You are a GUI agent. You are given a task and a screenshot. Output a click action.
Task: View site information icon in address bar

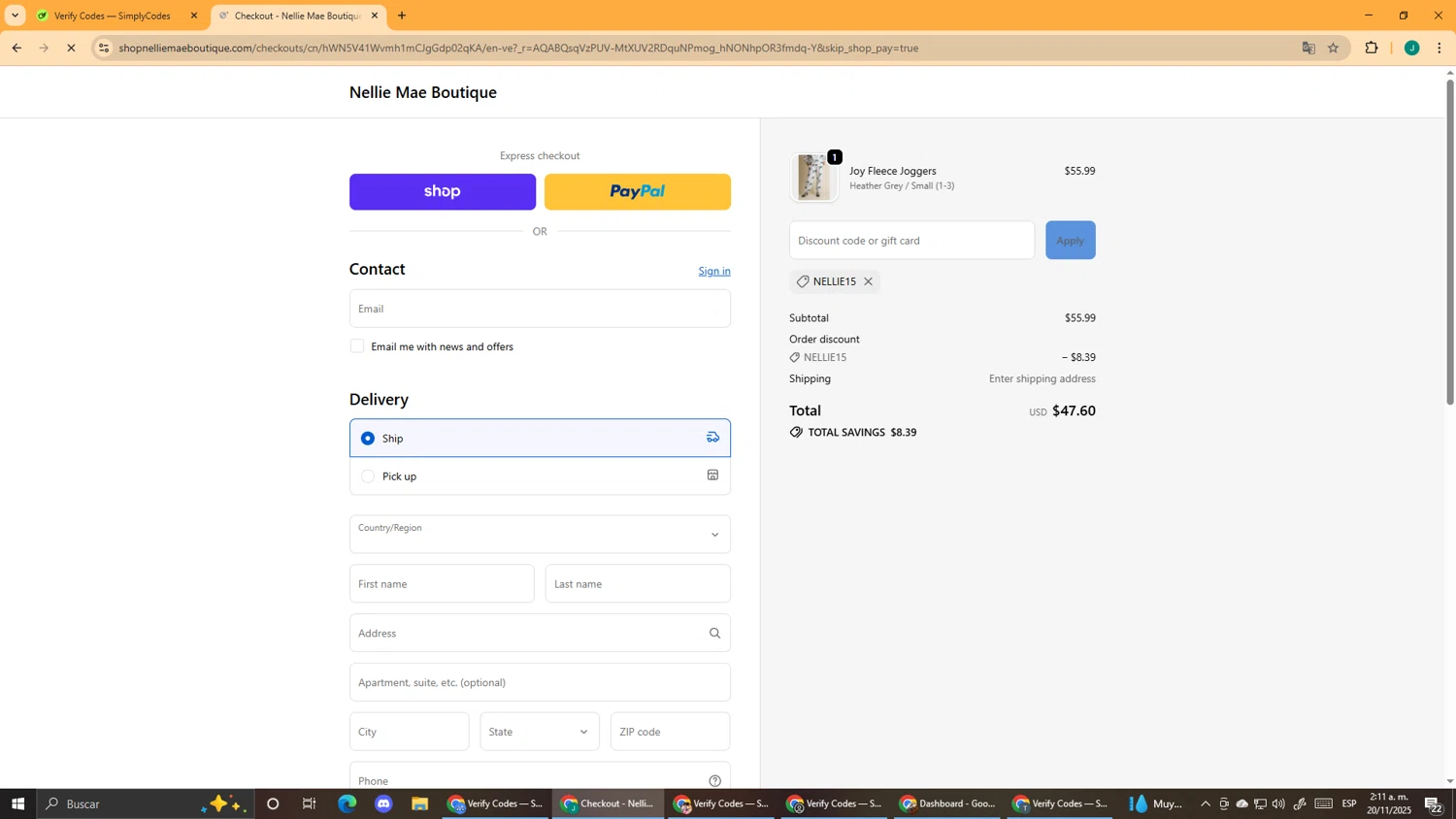click(x=104, y=48)
